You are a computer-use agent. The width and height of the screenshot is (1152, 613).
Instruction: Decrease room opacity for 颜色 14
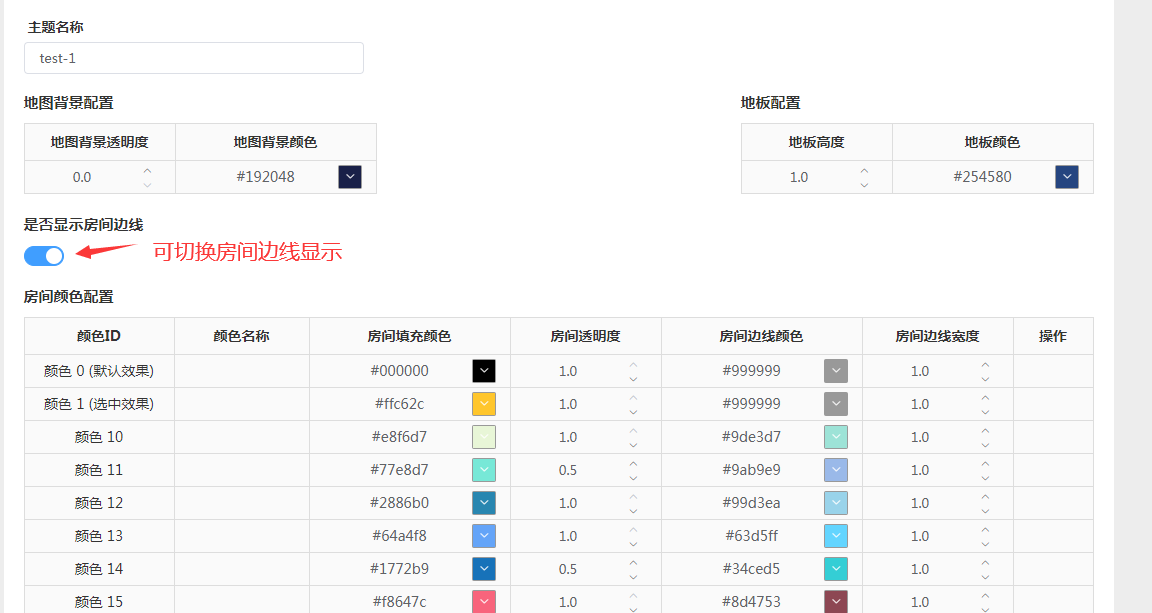633,576
